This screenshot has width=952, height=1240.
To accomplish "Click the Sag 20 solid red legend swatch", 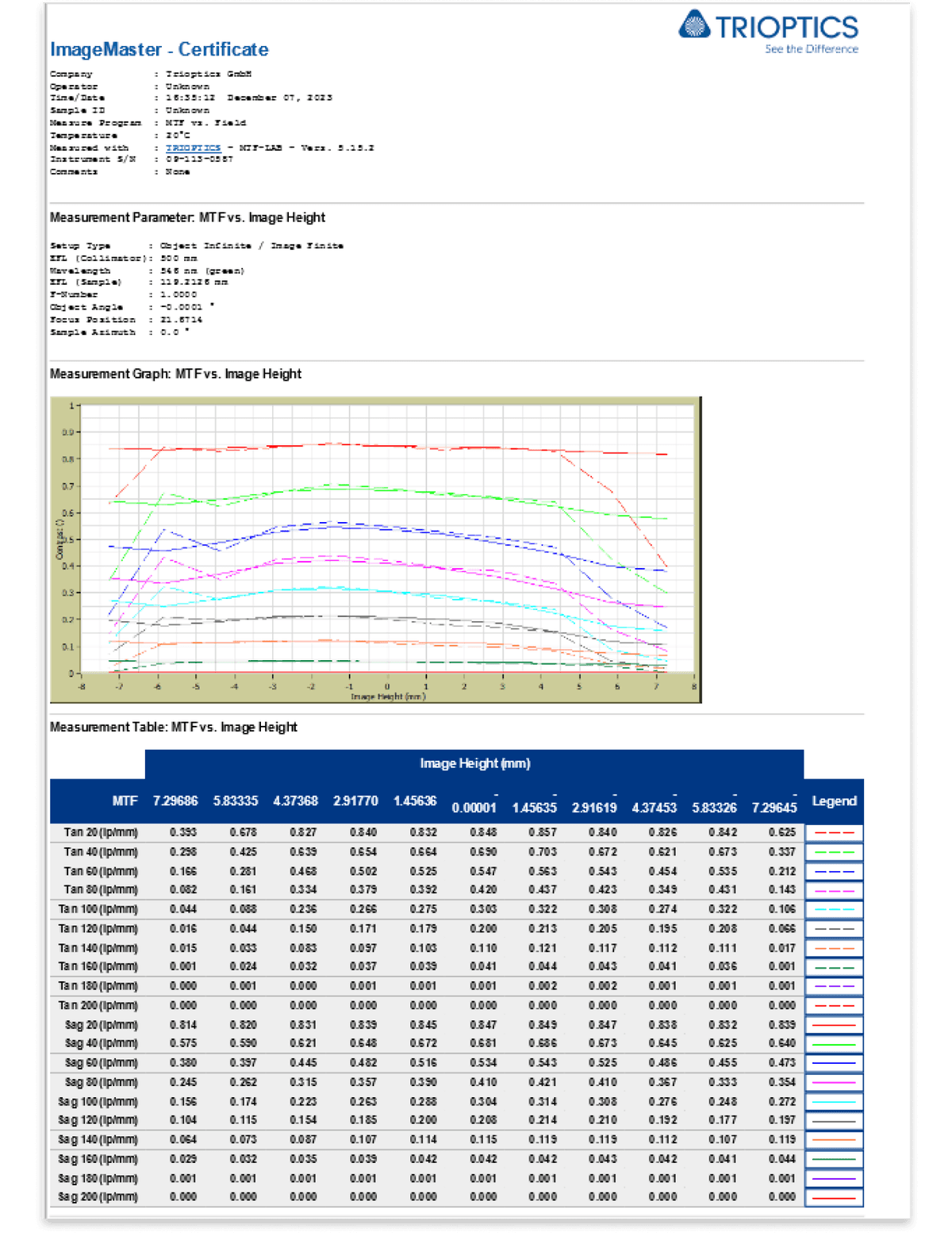I will (834, 1025).
